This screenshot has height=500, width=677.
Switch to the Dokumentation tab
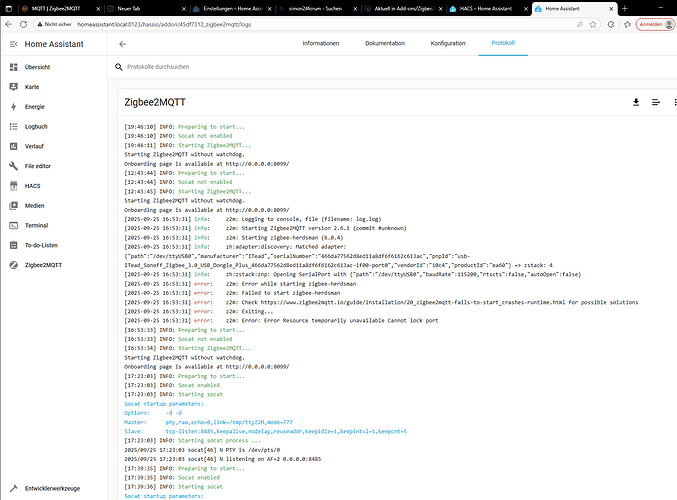click(x=384, y=44)
